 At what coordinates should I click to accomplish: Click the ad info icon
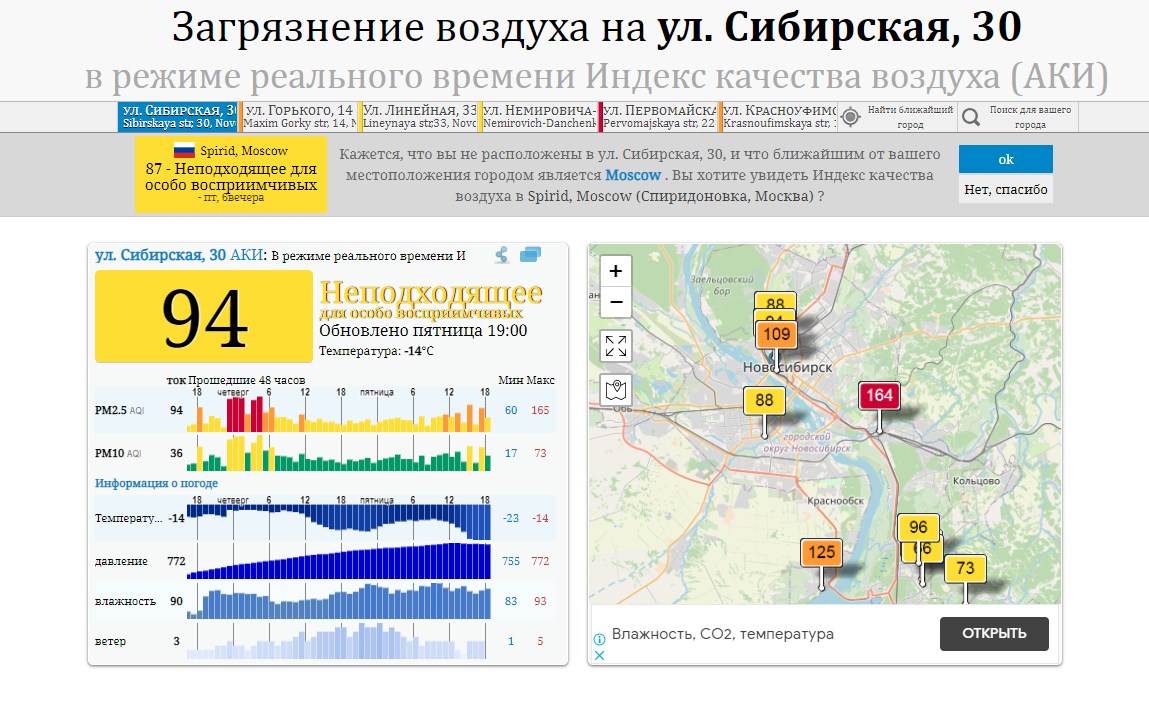[599, 639]
